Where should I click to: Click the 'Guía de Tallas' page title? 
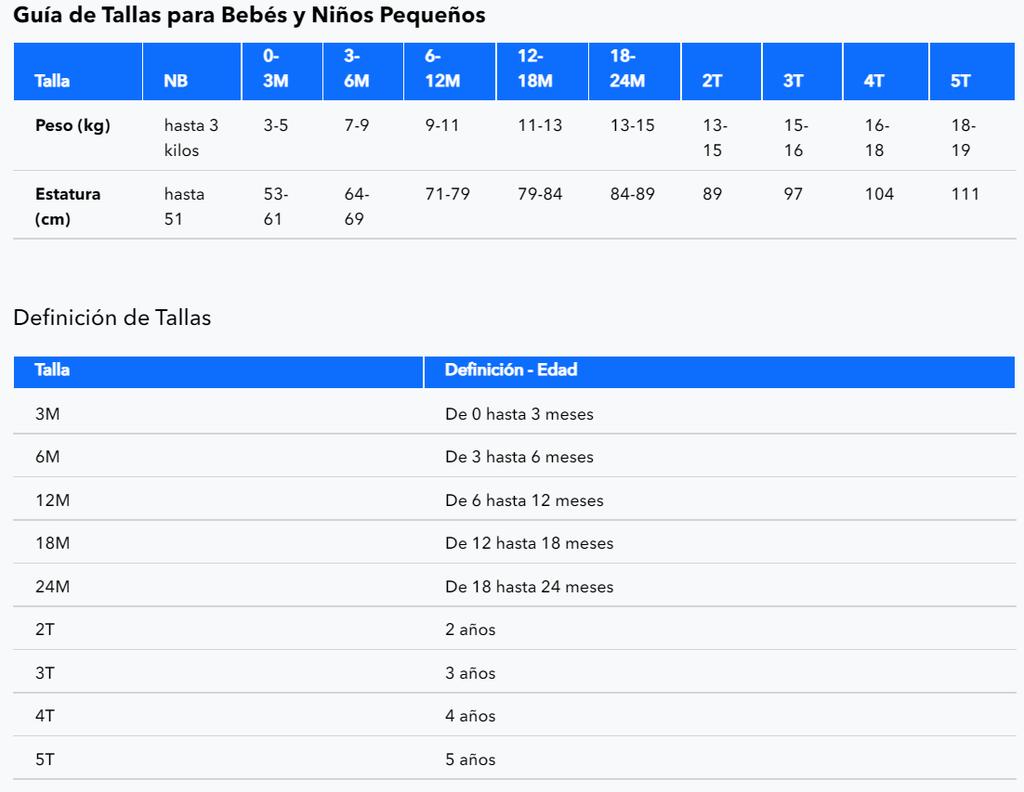(249, 15)
